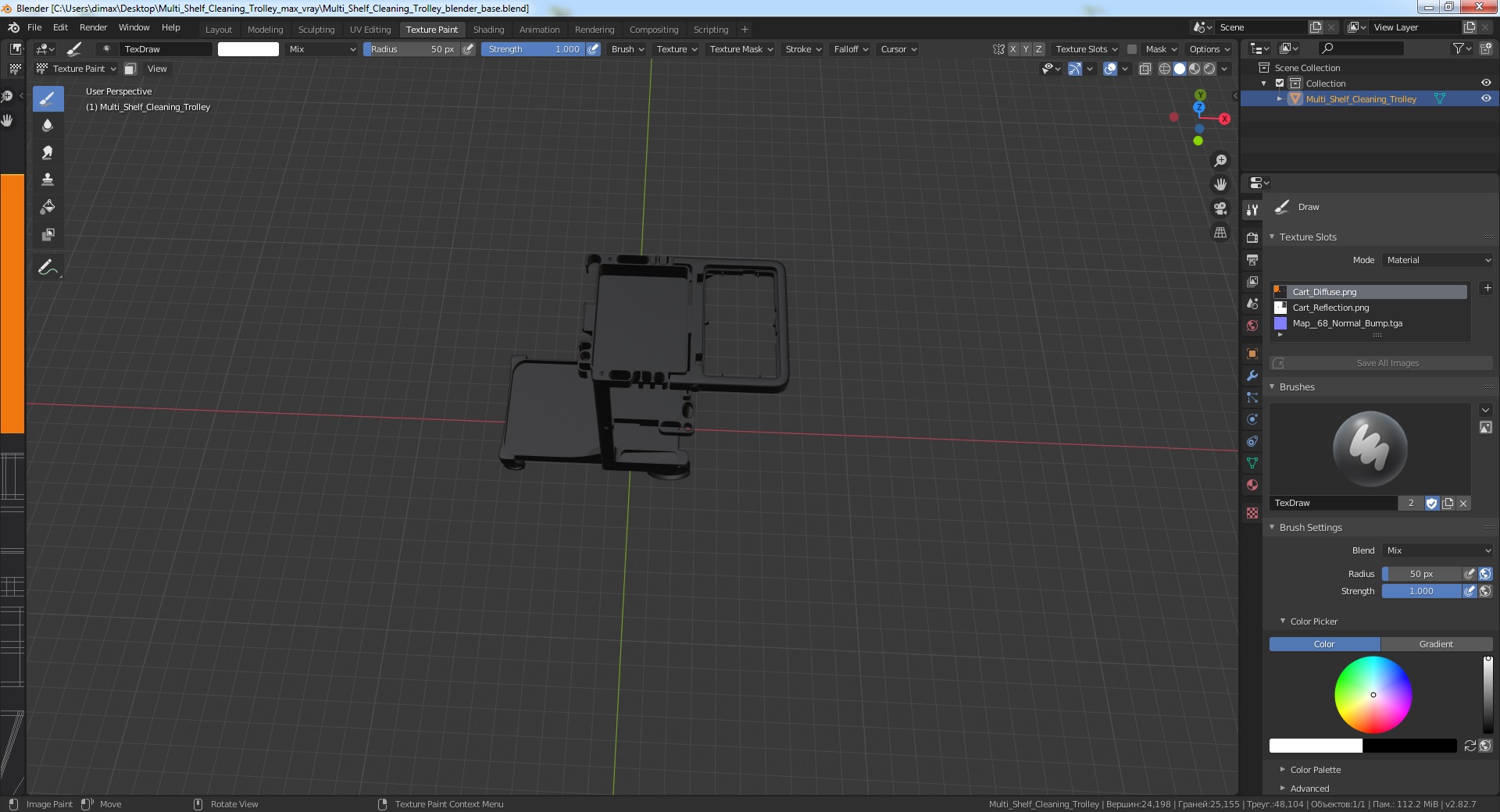Open the File menu
The image size is (1500, 812).
click(x=34, y=27)
